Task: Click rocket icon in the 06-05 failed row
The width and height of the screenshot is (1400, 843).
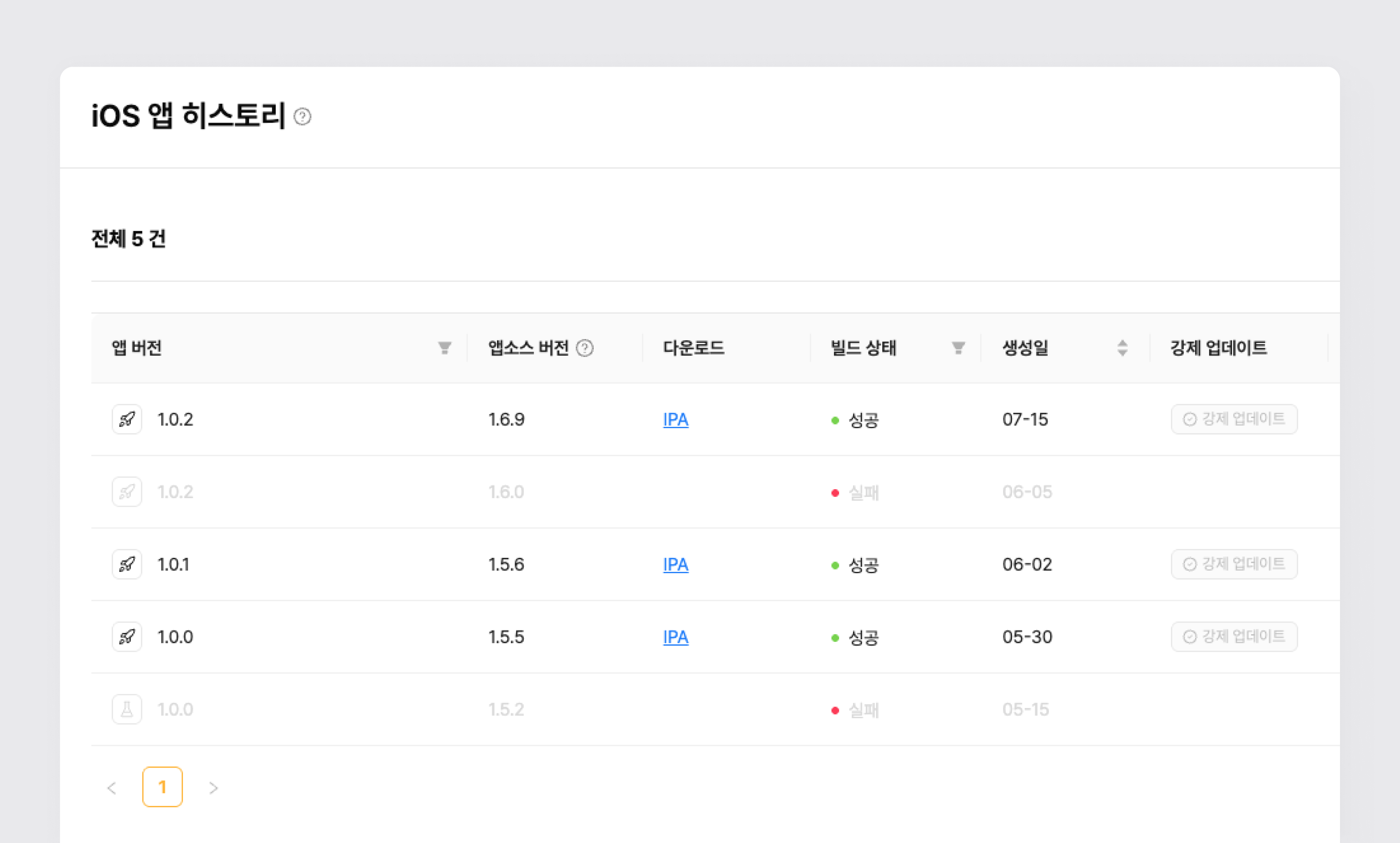Action: click(x=127, y=492)
